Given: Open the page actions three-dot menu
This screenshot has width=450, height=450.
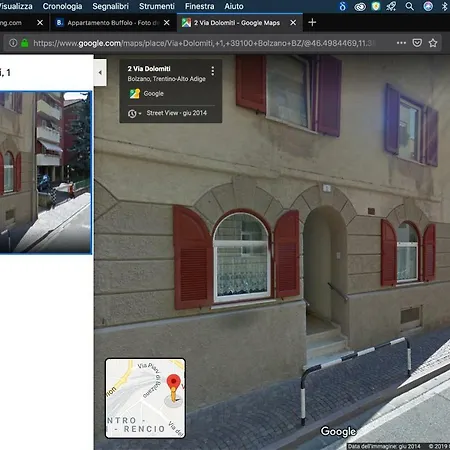Looking at the screenshot, I should (x=401, y=43).
